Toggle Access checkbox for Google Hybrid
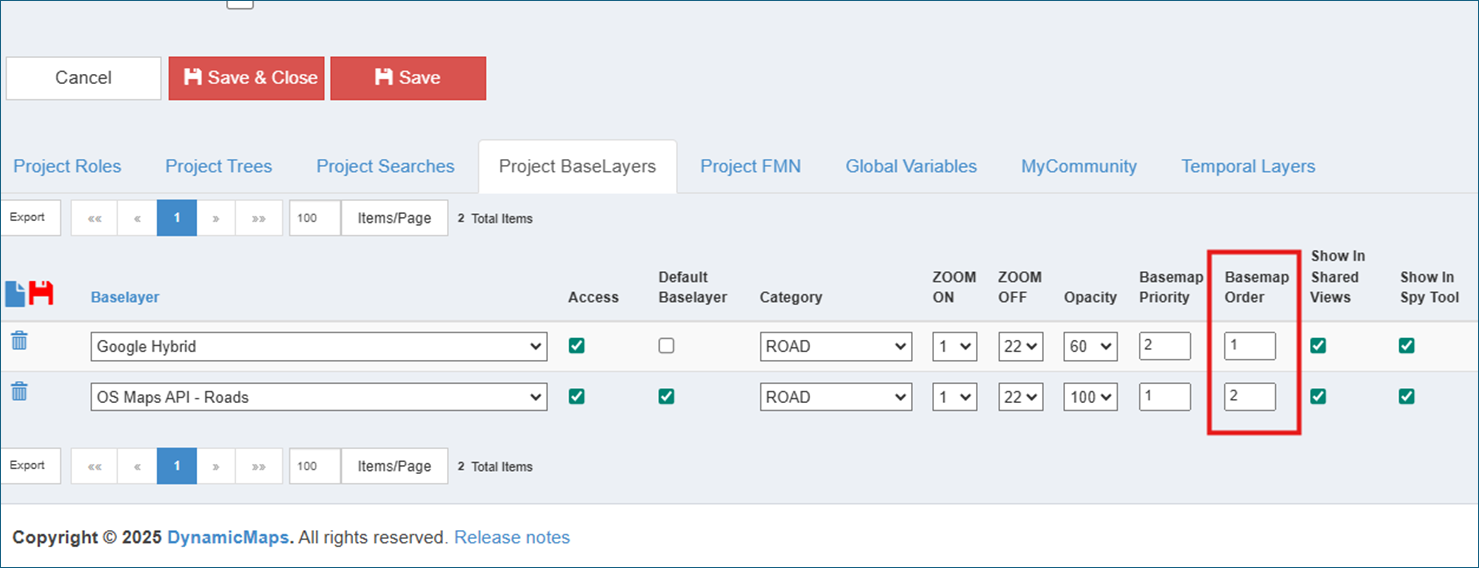This screenshot has height=568, width=1479. pos(576,346)
